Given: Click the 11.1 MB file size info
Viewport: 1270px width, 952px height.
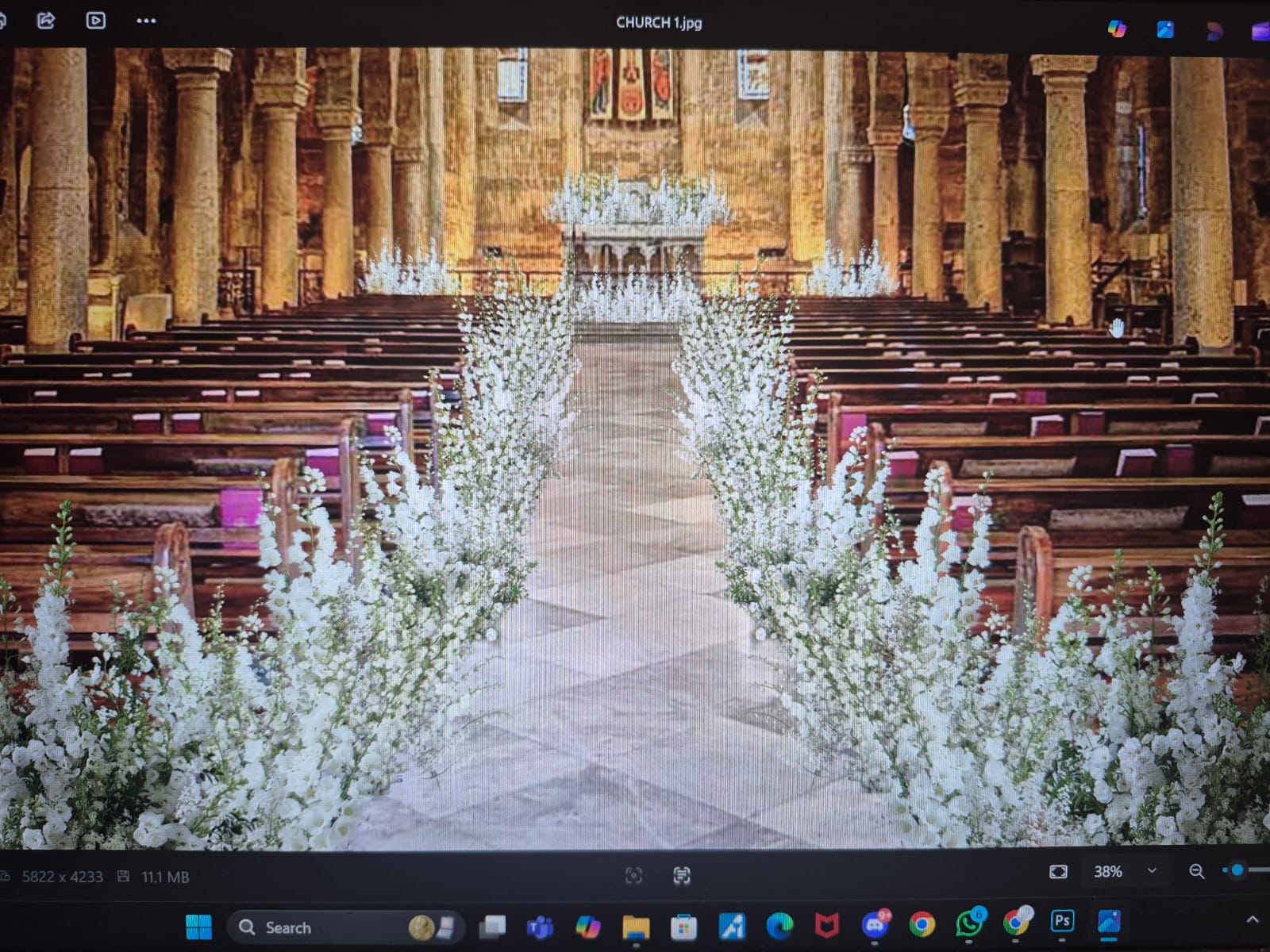Looking at the screenshot, I should (165, 877).
